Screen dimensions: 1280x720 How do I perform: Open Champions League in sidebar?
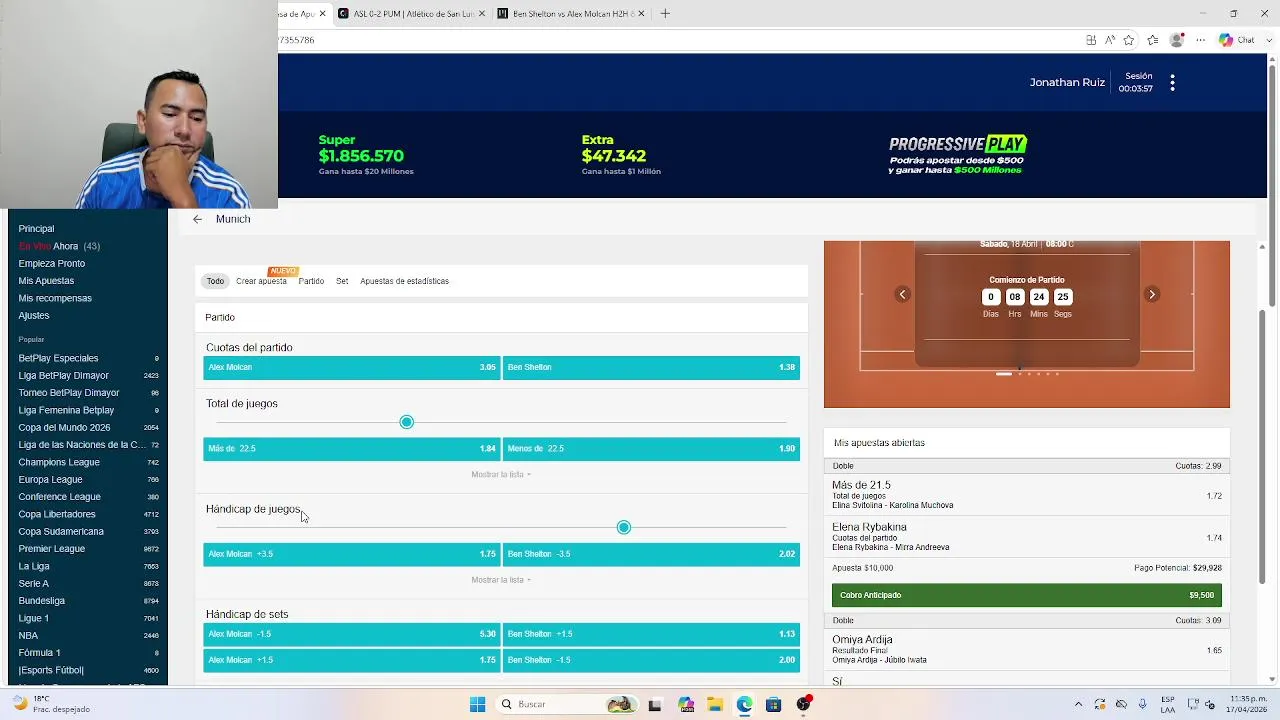(88, 463)
